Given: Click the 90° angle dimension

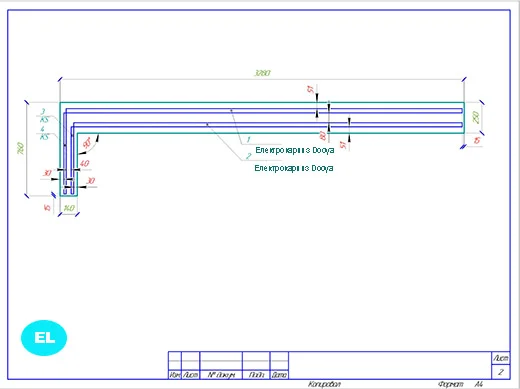Looking at the screenshot, I should pos(87,143).
